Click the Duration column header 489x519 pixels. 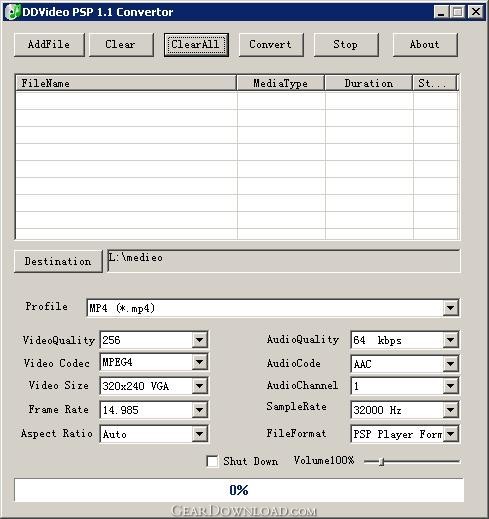click(x=369, y=83)
